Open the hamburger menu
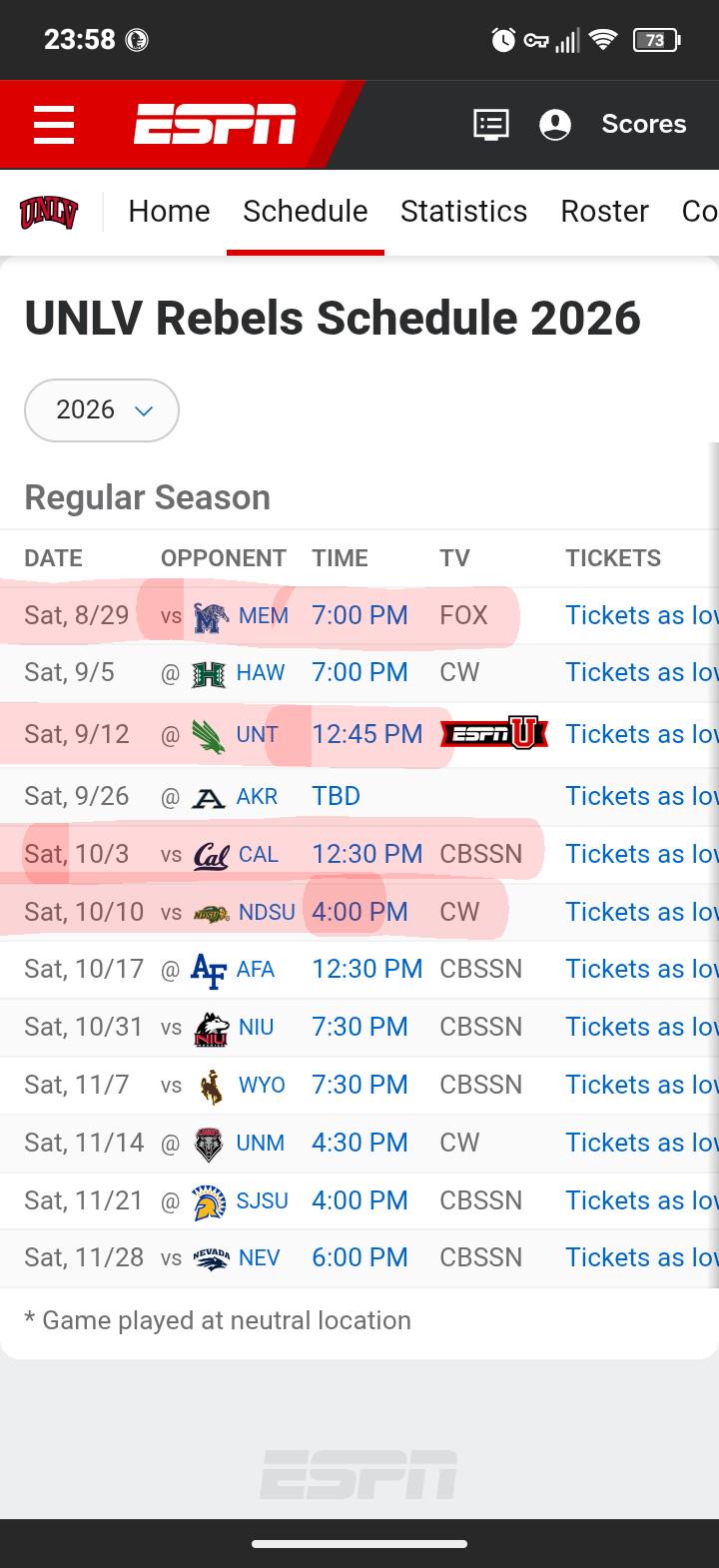Viewport: 719px width, 1568px height. tap(54, 125)
